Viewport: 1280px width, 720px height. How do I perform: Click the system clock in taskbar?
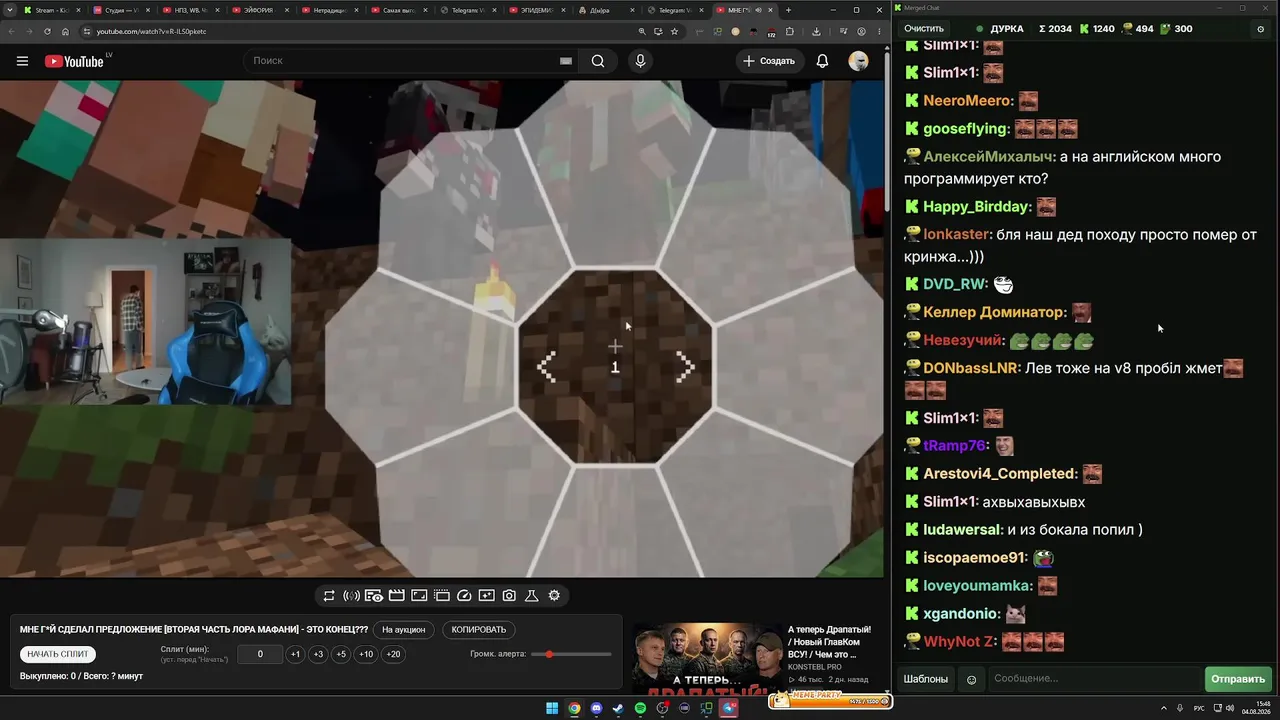[1256, 708]
